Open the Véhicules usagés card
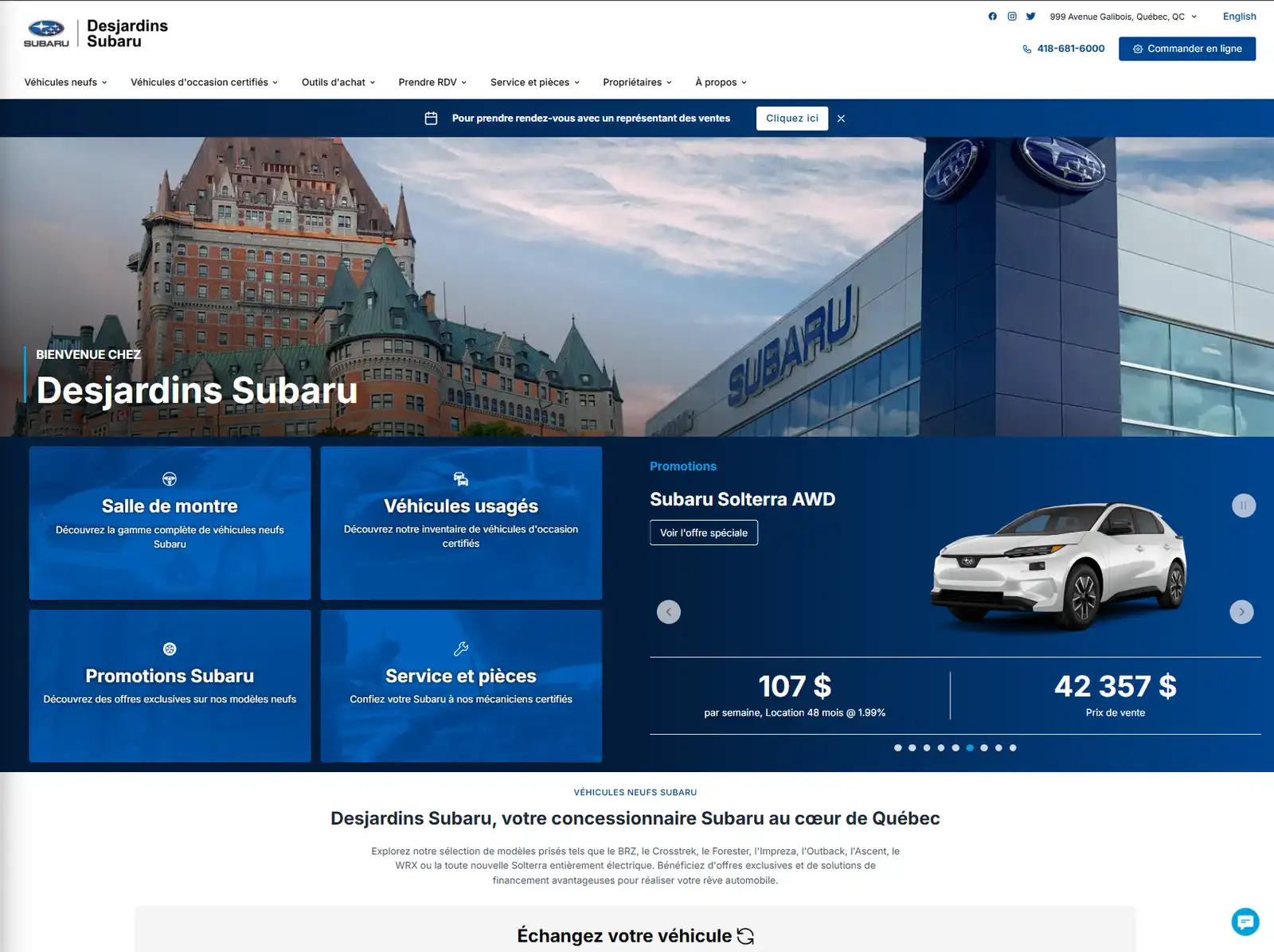 461,523
